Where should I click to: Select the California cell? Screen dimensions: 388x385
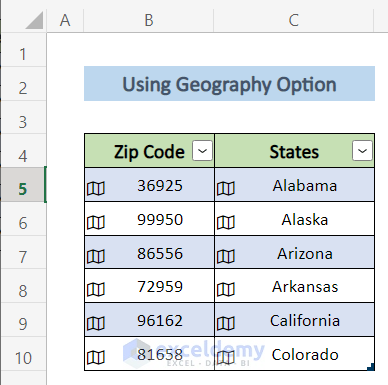295,320
